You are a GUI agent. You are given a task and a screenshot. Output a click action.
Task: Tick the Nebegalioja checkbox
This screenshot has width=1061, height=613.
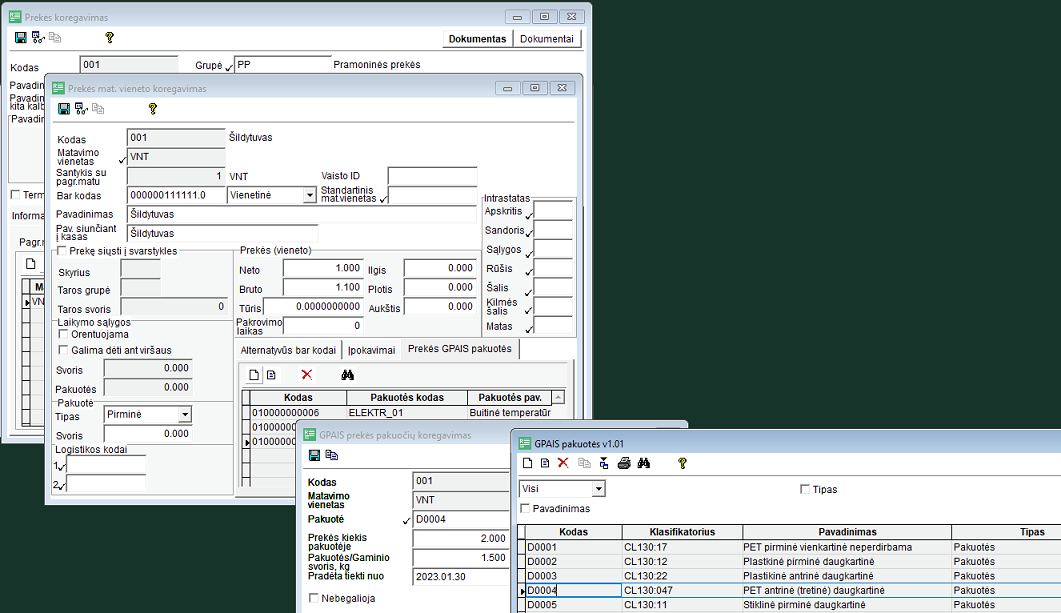point(315,598)
